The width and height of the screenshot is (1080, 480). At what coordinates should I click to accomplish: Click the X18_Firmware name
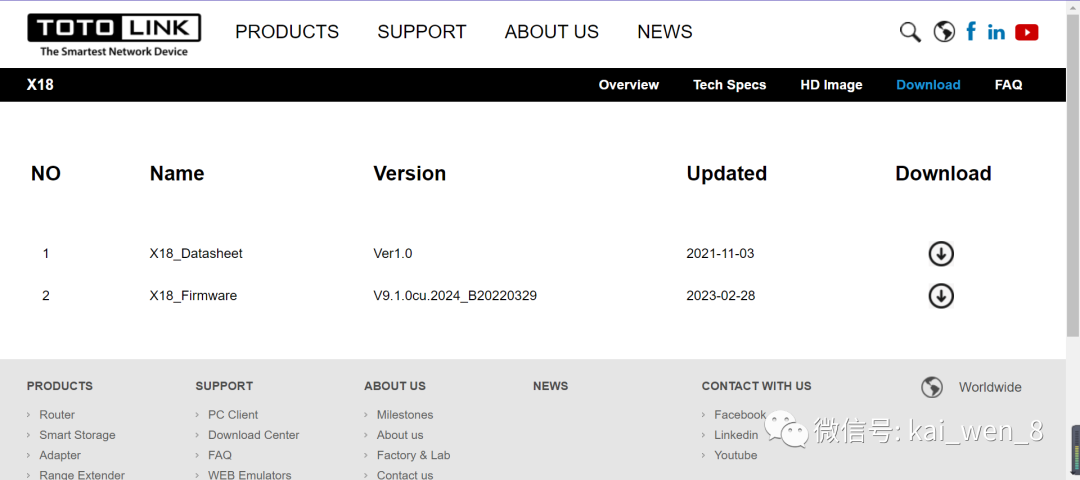193,296
